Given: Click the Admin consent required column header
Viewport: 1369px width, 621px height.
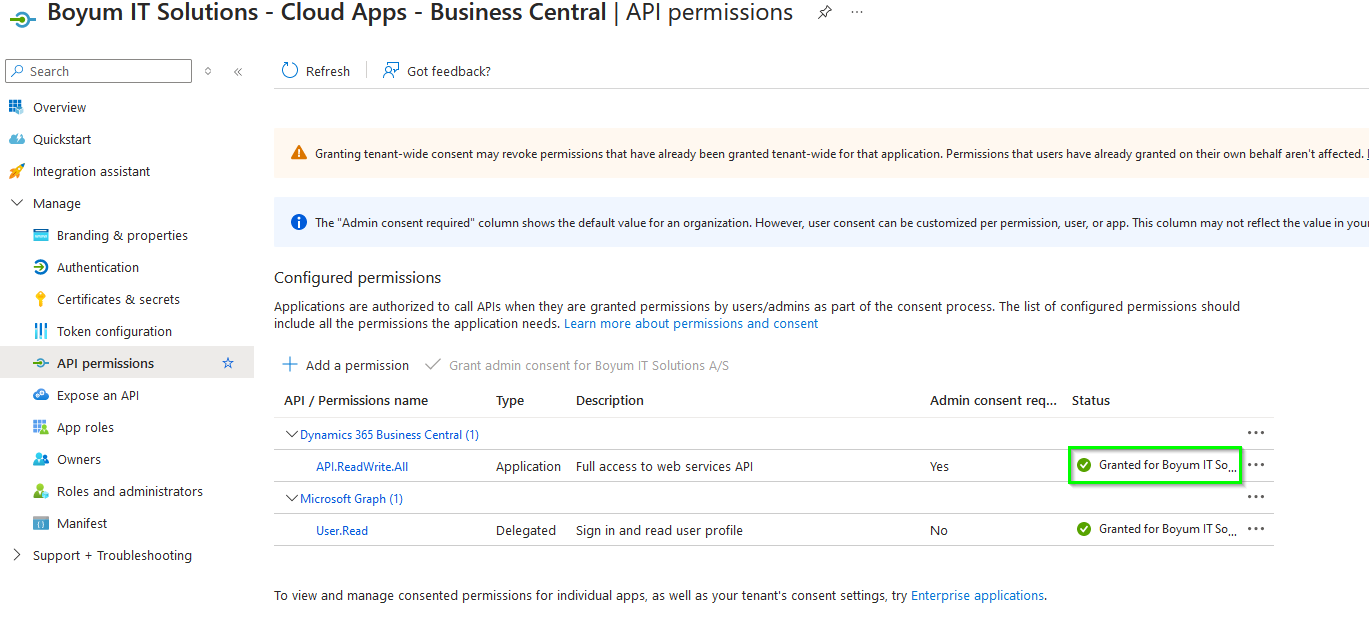Looking at the screenshot, I should coord(993,400).
